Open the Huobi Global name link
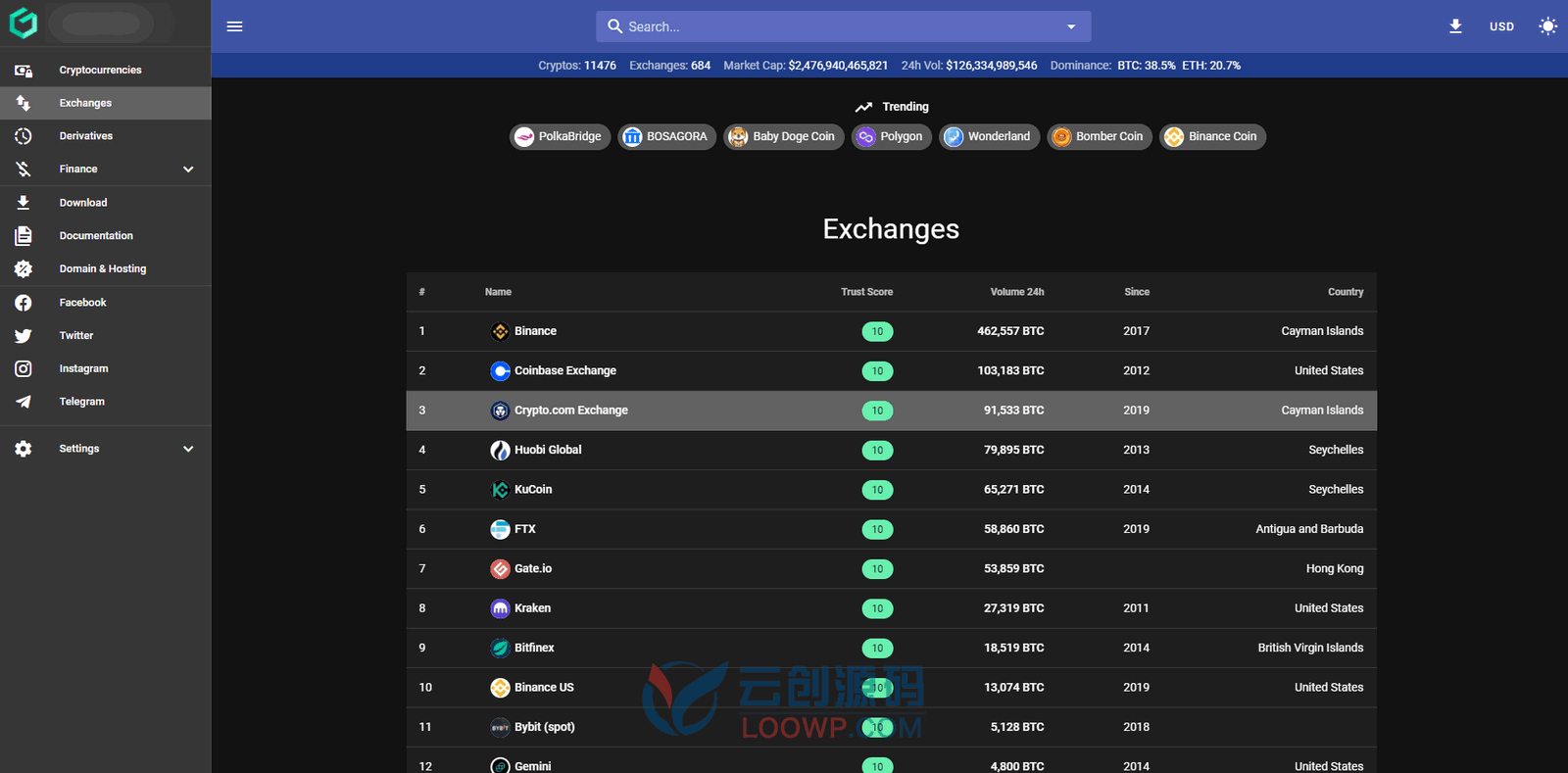This screenshot has width=1568, height=773. tap(548, 450)
